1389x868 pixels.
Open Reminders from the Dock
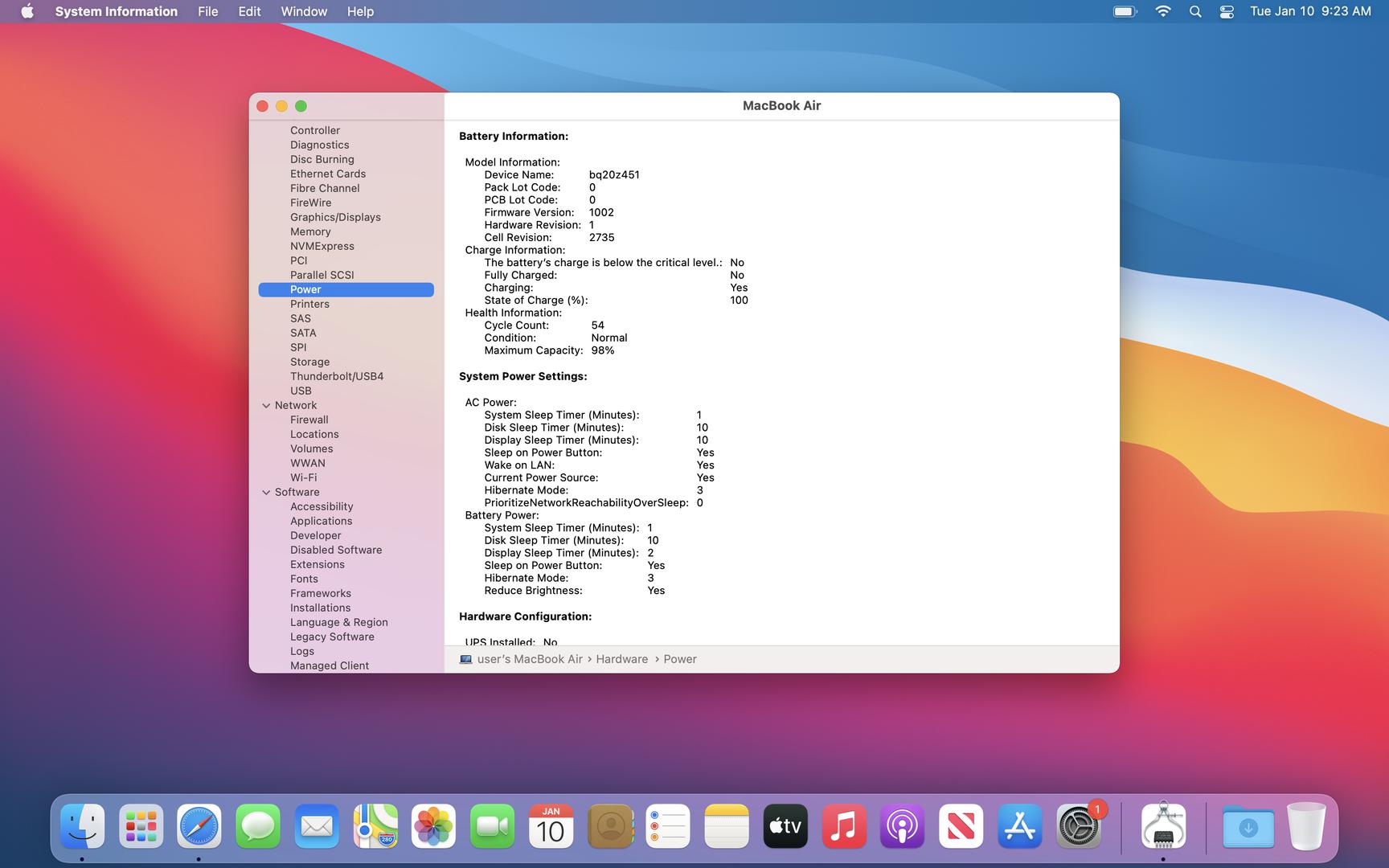pos(668,826)
